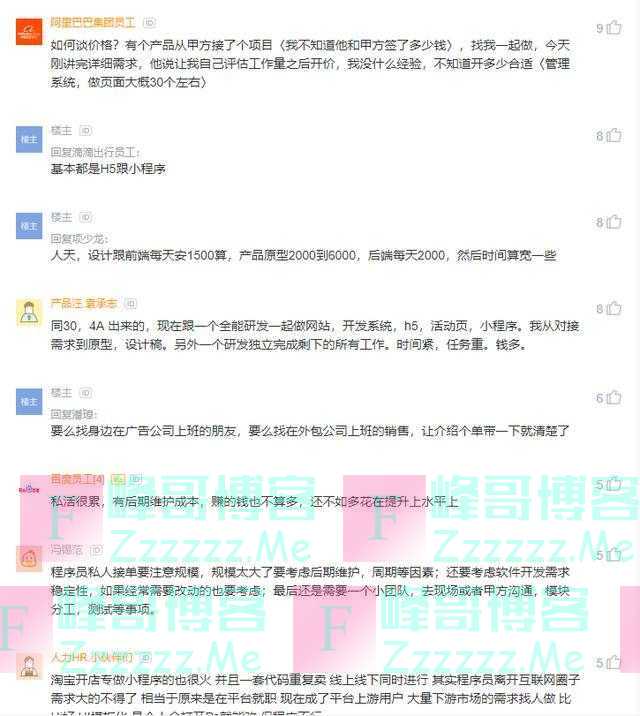Open the 百度员工[4] username link
This screenshot has width=640, height=716.
click(78, 479)
